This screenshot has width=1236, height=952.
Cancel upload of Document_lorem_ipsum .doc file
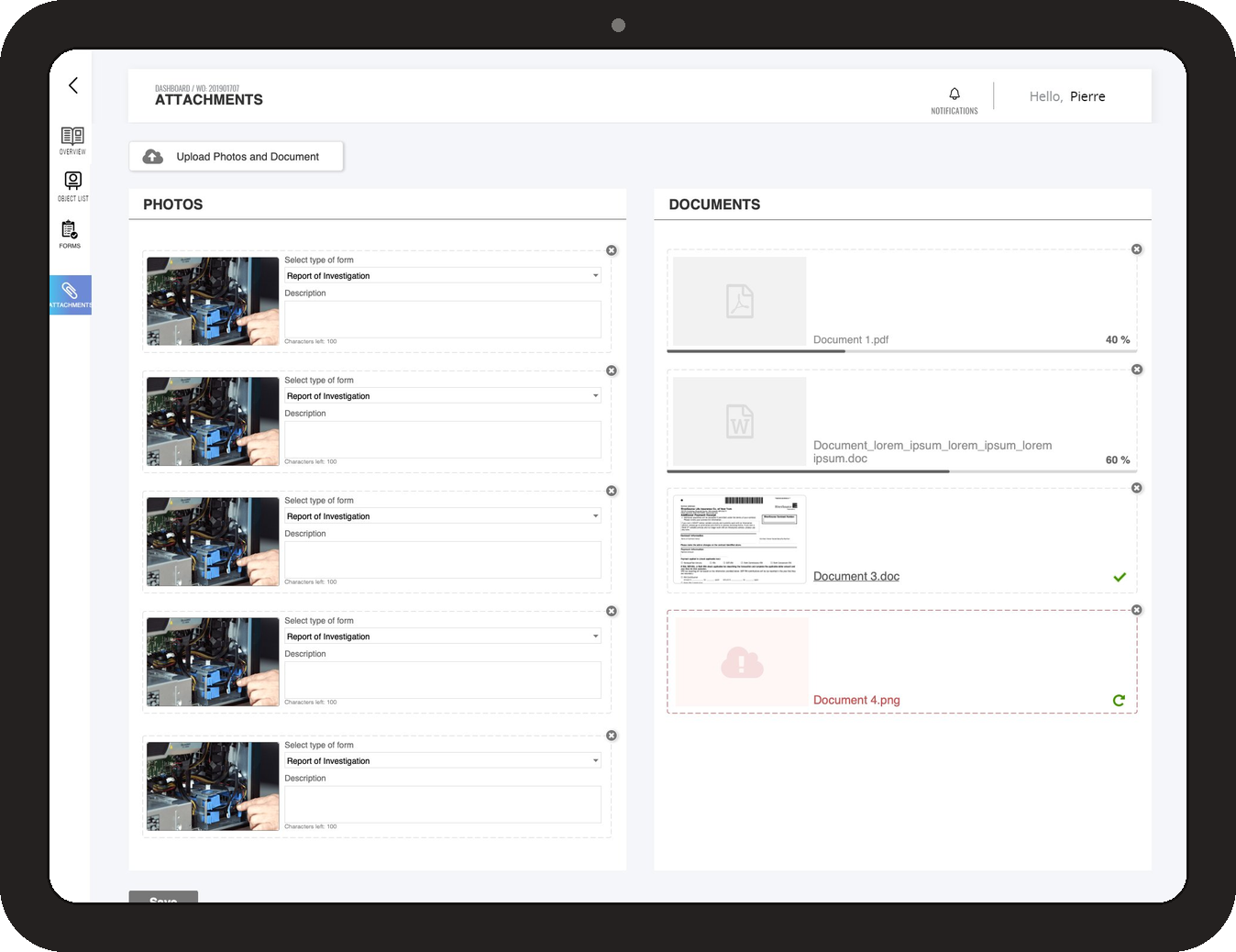click(x=1137, y=370)
